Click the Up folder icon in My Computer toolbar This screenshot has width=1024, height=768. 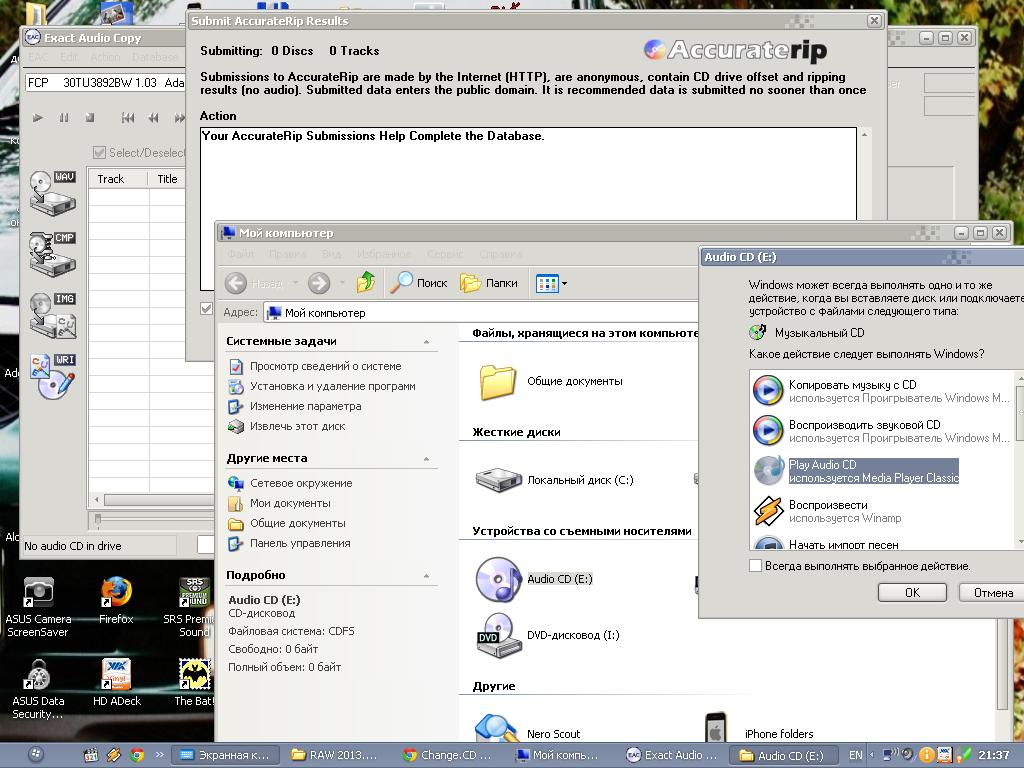[366, 283]
